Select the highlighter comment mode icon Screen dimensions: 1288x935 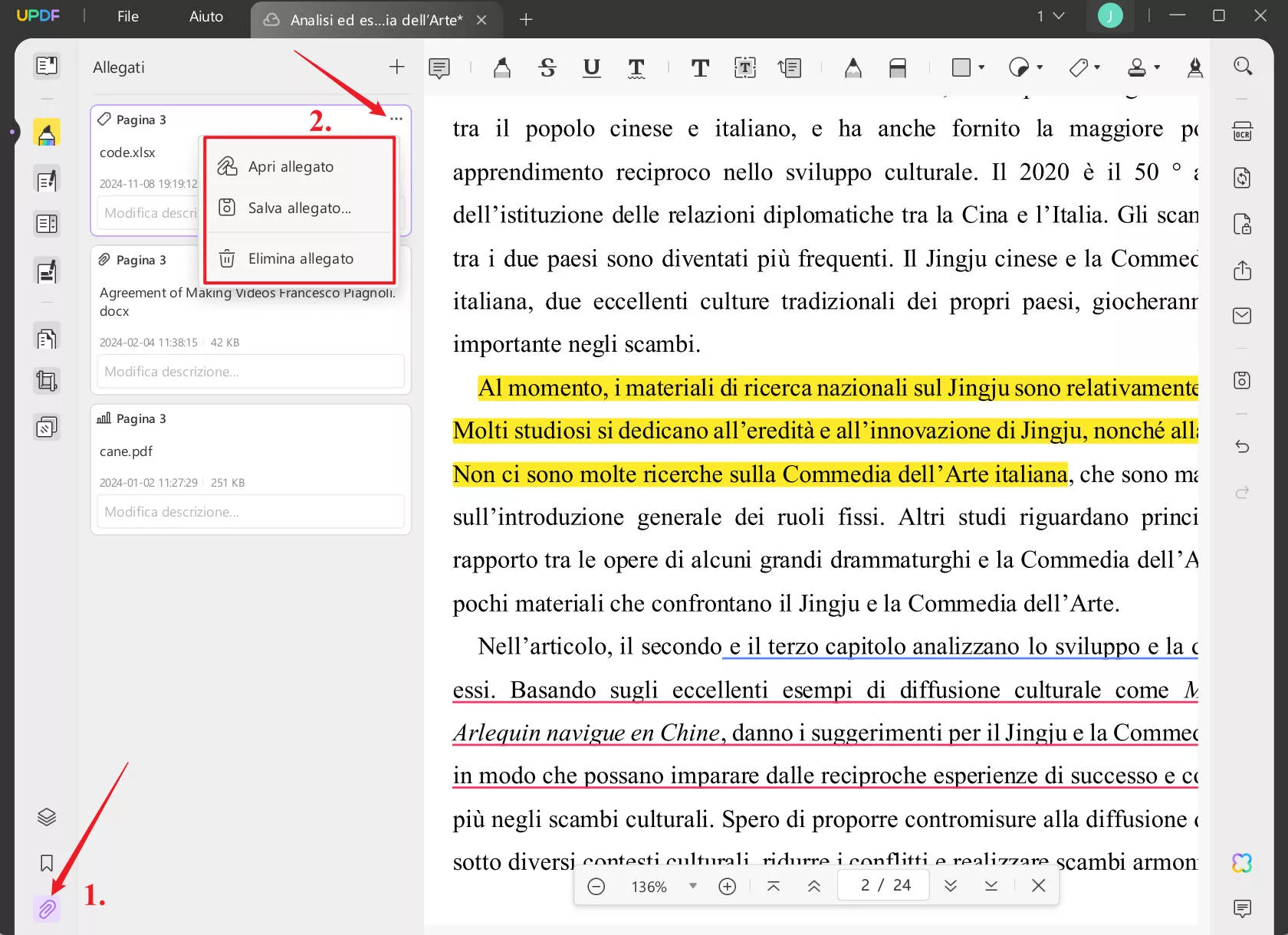click(x=47, y=133)
